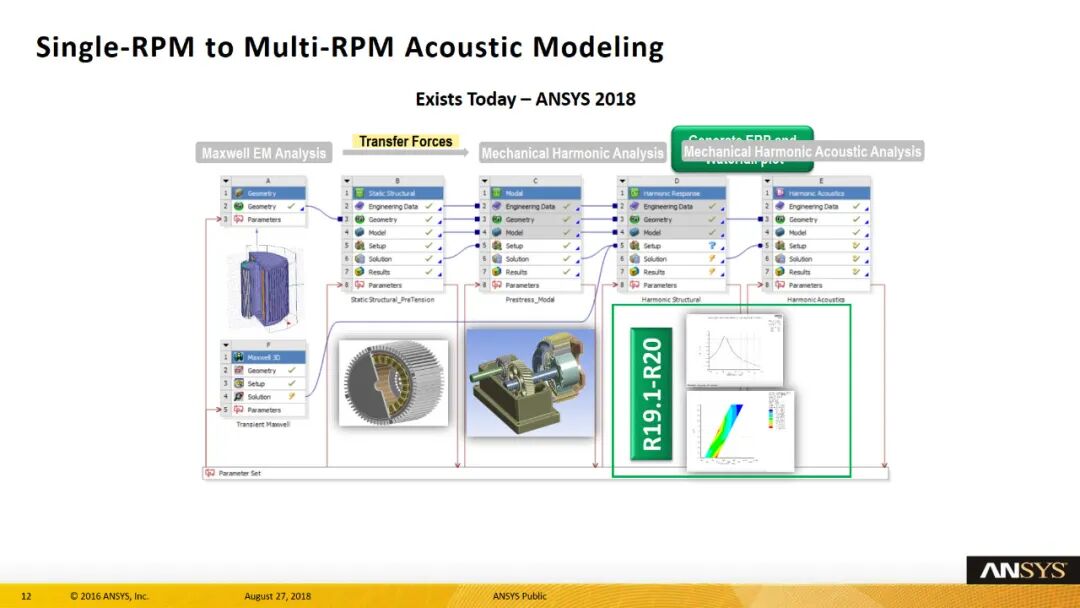Click Solution lightning status in Harmonic Response
This screenshot has height=608, width=1080.
click(x=711, y=259)
